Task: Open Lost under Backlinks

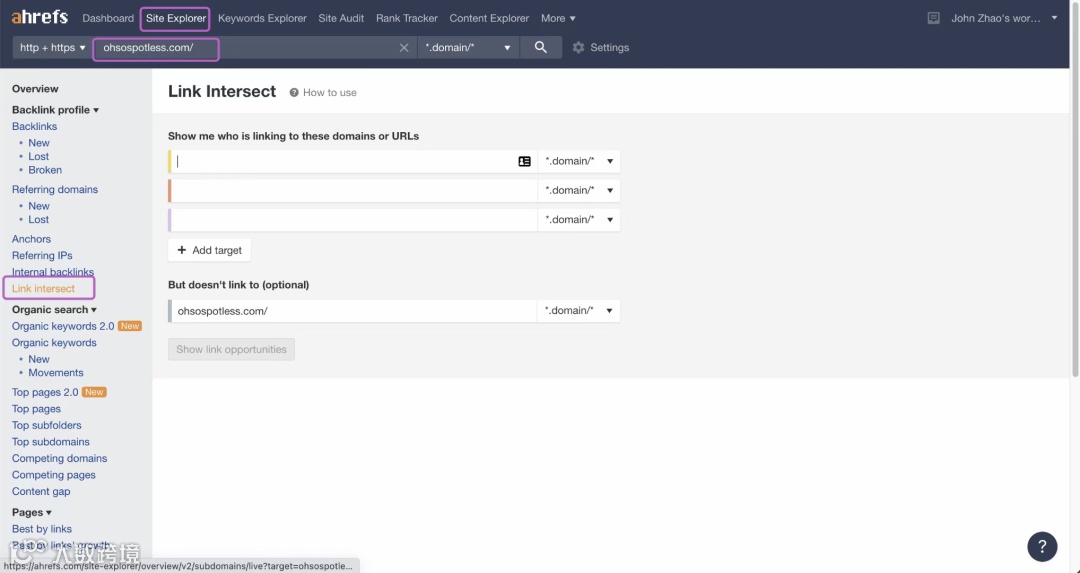Action: [x=39, y=156]
